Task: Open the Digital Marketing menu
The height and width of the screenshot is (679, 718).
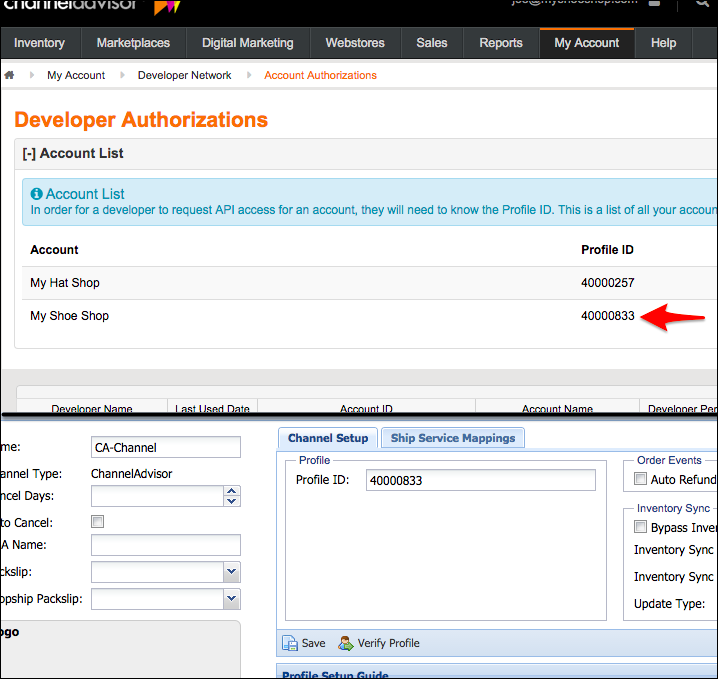Action: tap(248, 43)
